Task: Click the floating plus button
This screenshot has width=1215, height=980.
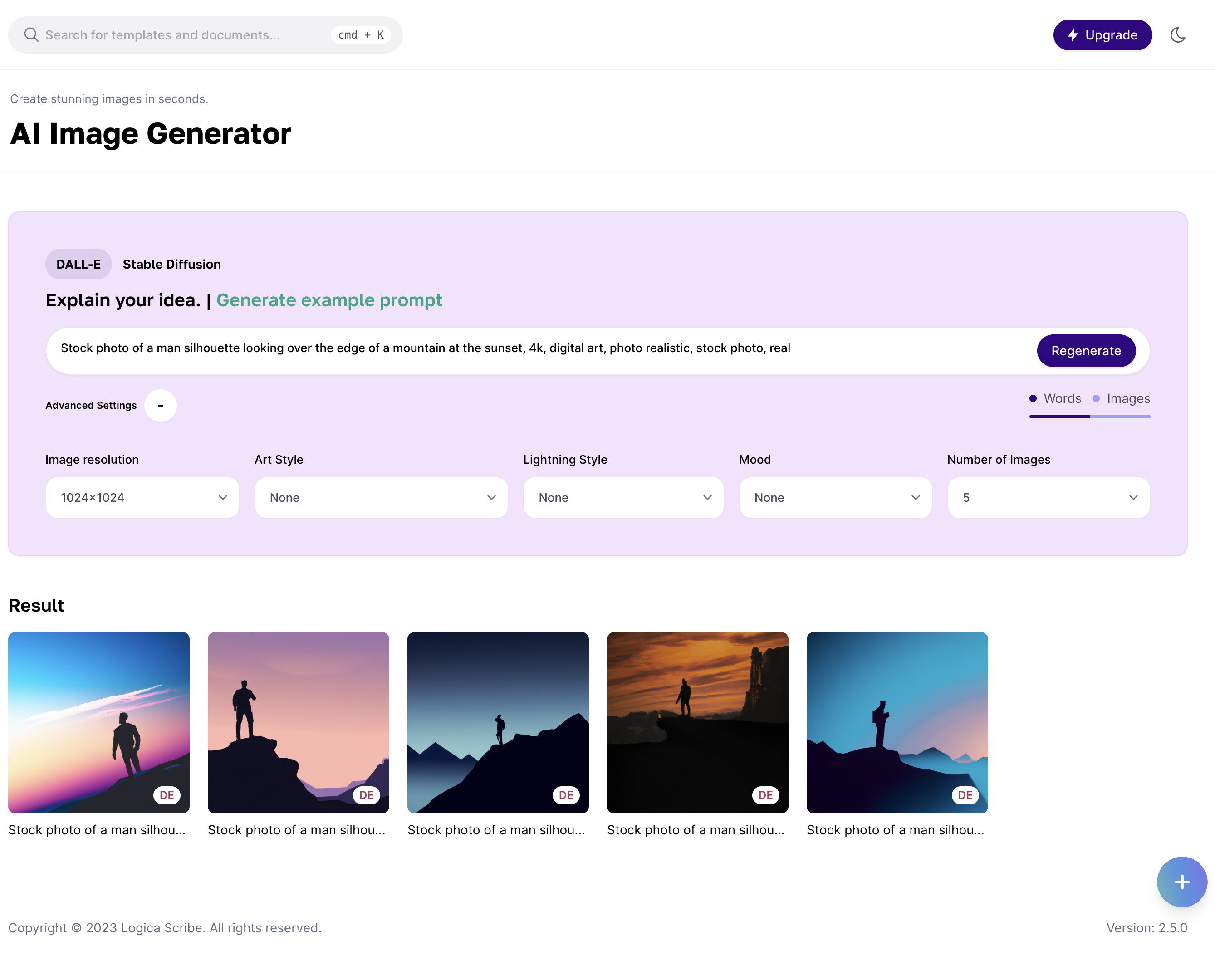Action: tap(1181, 881)
